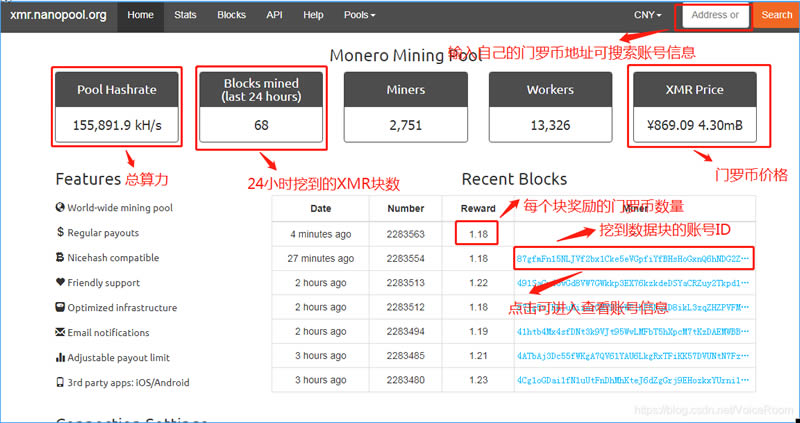Viewport: 800px width, 423px height.
Task: Click the icon beside Optimized infrastructure
Action: pyautogui.click(x=60, y=308)
